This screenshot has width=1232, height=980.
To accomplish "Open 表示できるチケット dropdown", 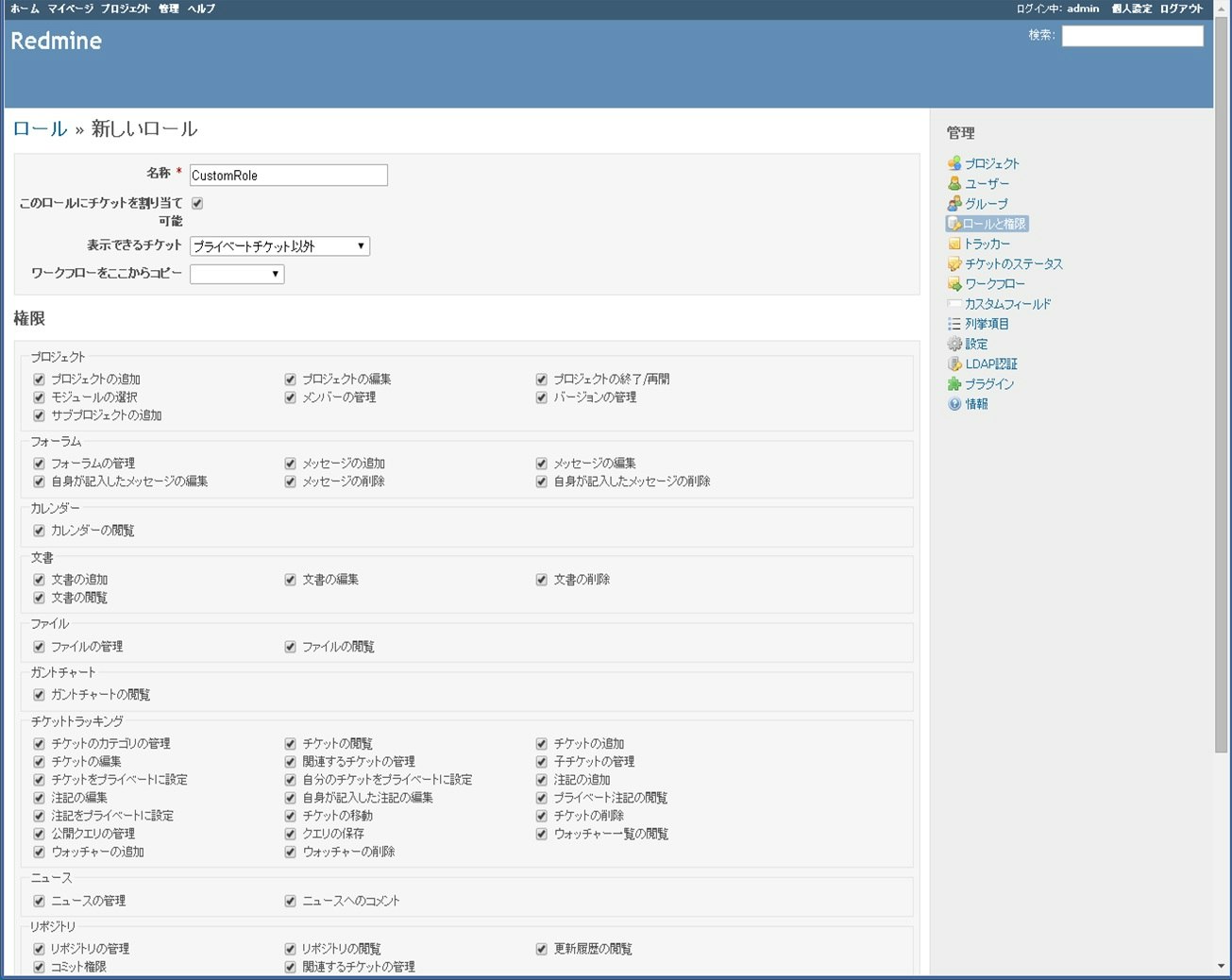I will [279, 246].
